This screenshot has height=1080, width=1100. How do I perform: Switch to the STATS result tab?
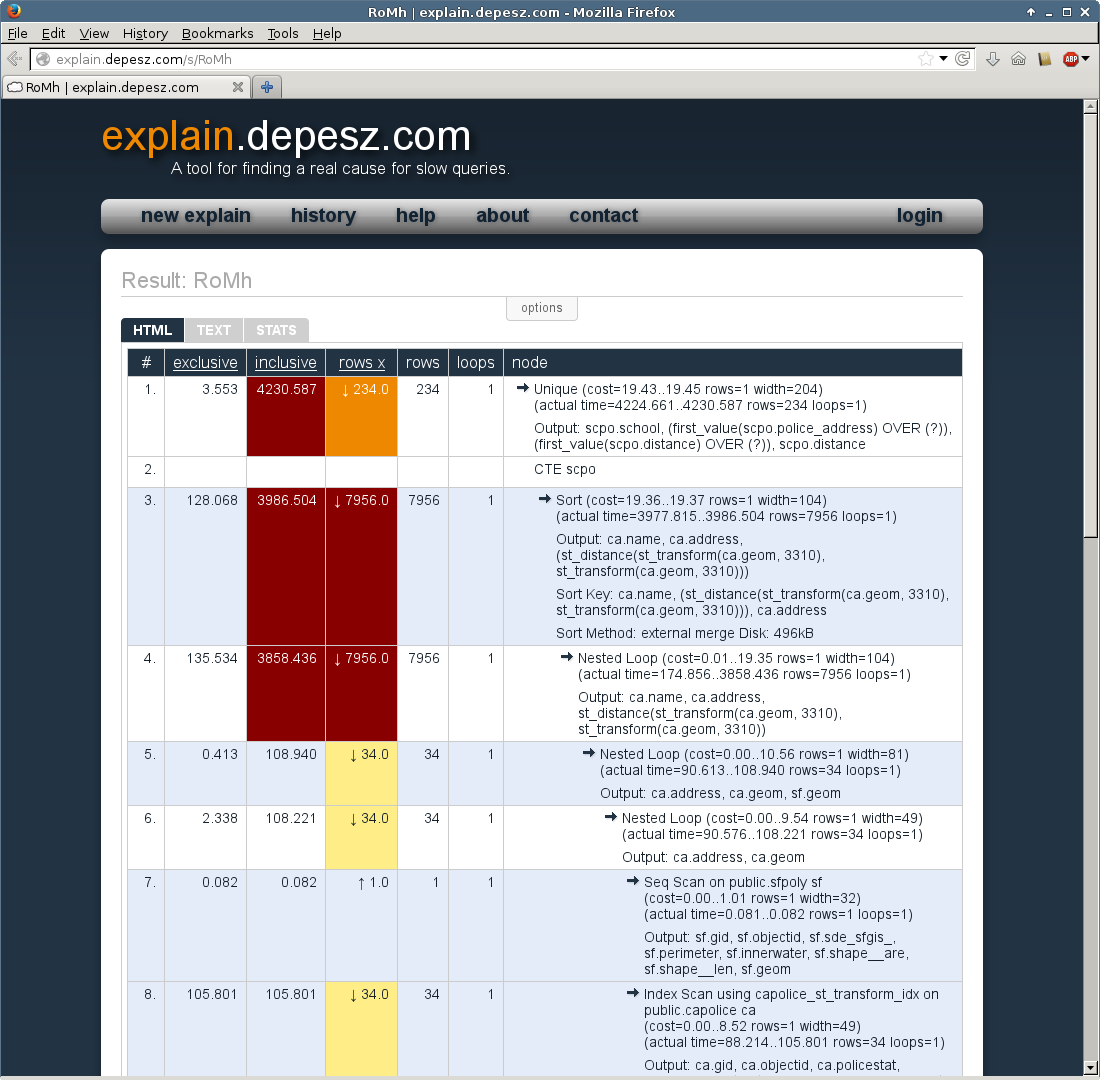pos(276,330)
